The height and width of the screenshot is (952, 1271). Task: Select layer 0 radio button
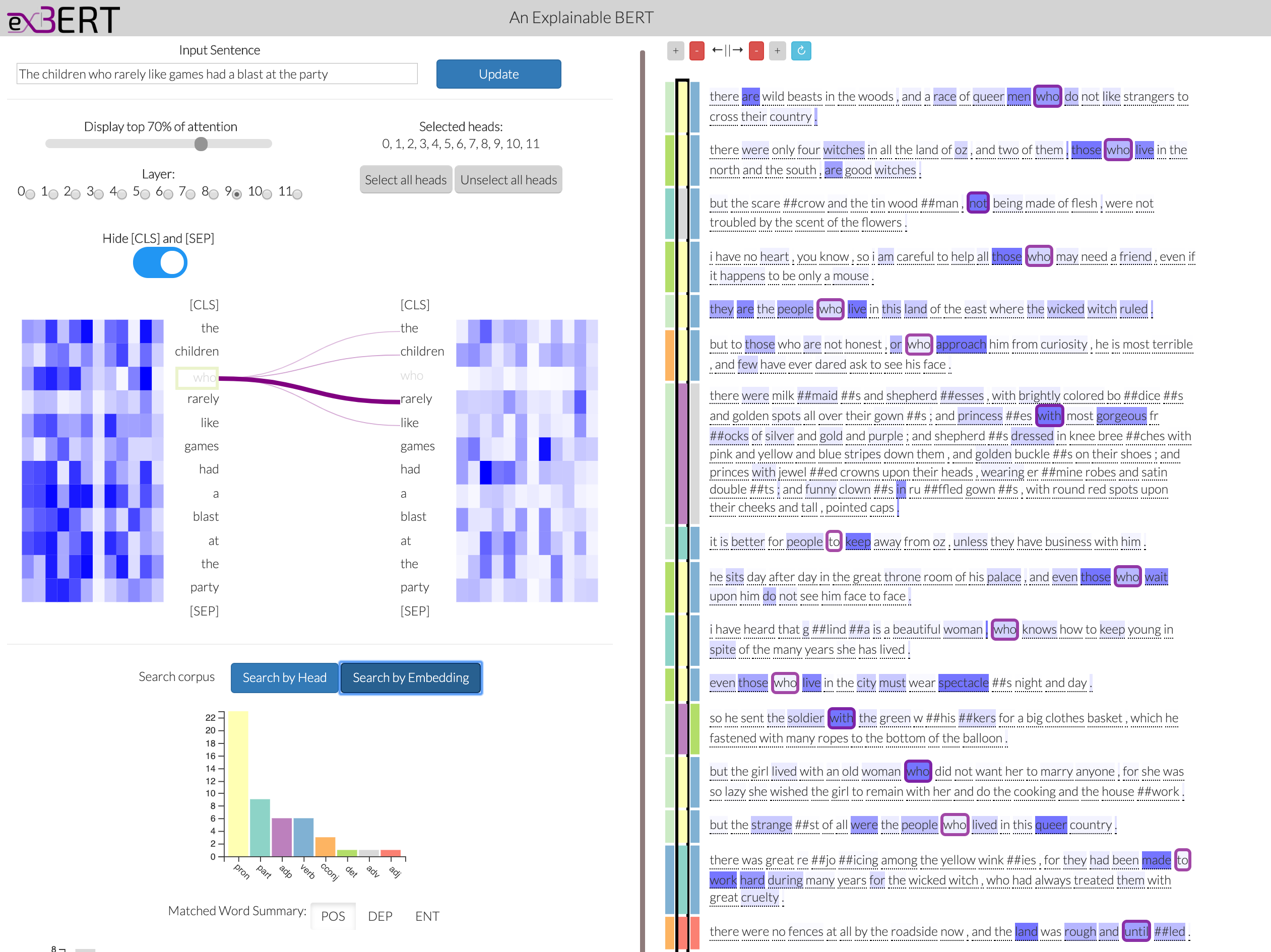point(33,193)
